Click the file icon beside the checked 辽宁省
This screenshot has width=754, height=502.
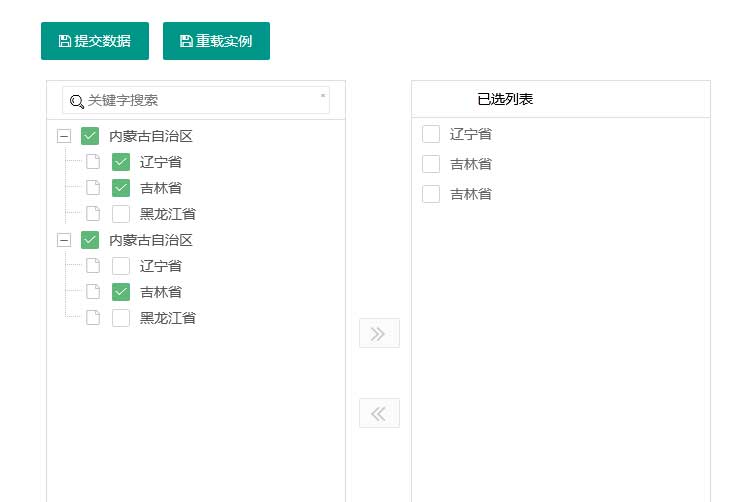click(93, 162)
